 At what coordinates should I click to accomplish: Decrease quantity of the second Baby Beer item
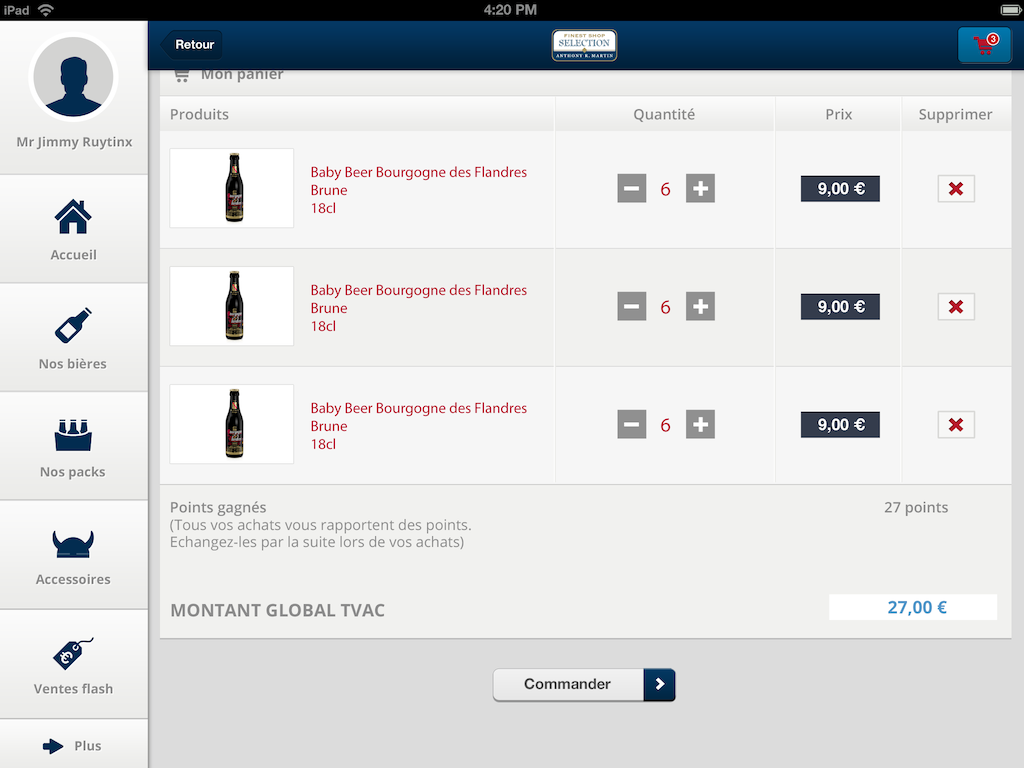pos(632,306)
